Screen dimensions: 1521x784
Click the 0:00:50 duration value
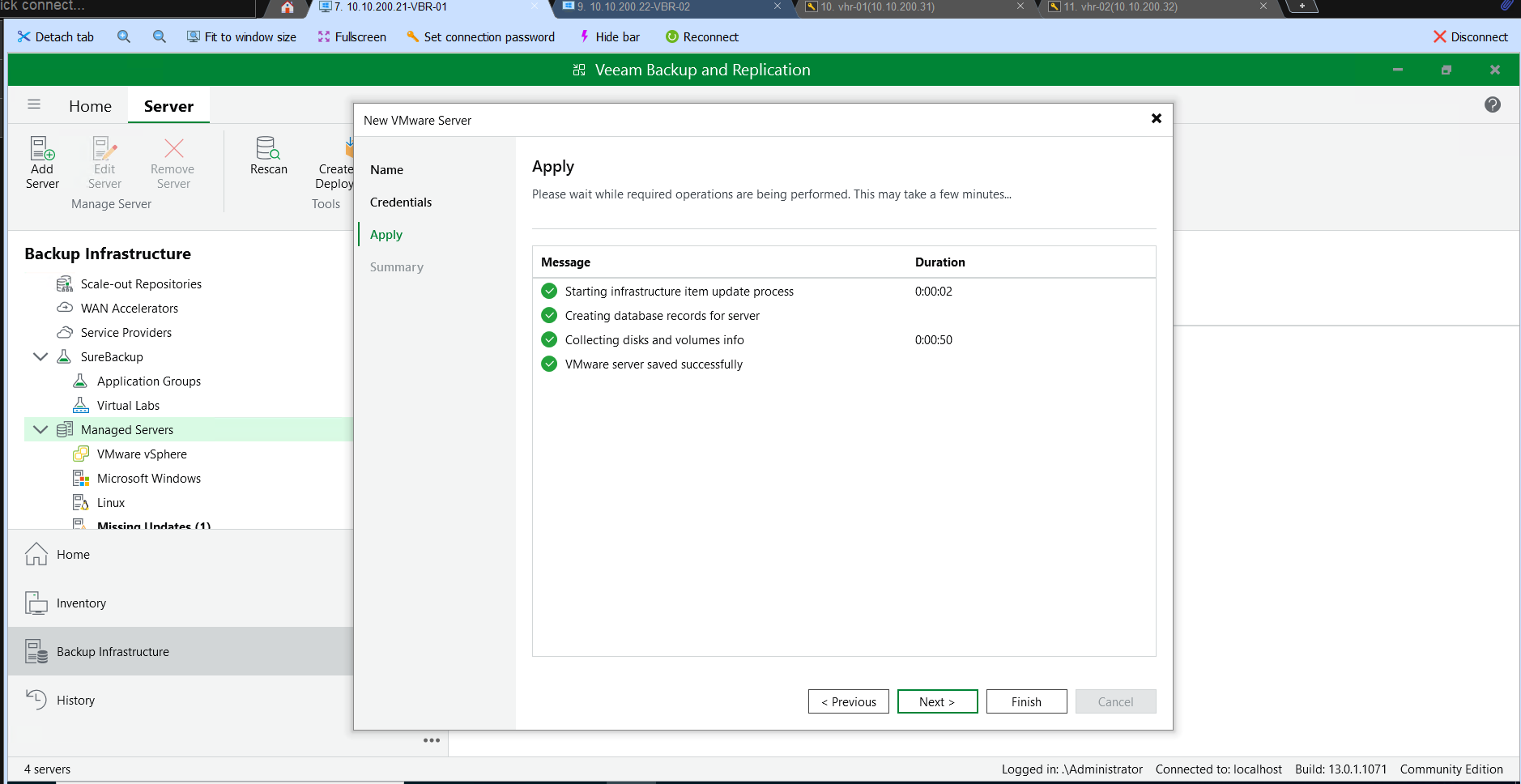point(934,340)
